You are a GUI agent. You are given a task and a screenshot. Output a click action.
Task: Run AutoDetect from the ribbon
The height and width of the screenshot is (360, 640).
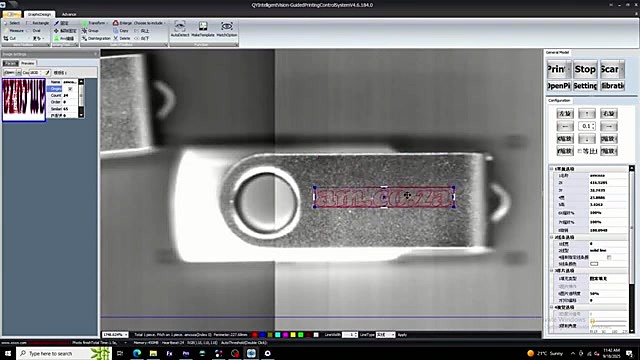(x=180, y=29)
